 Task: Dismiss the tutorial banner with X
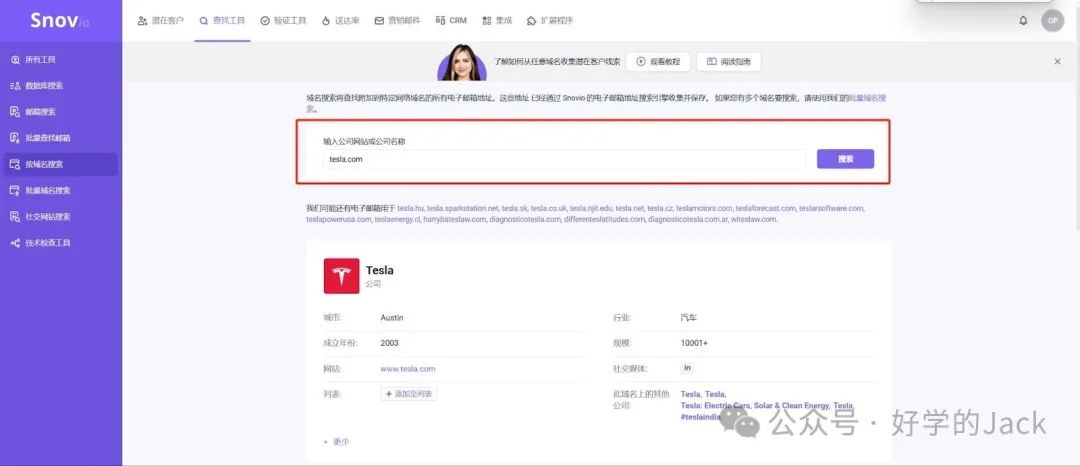(1057, 62)
